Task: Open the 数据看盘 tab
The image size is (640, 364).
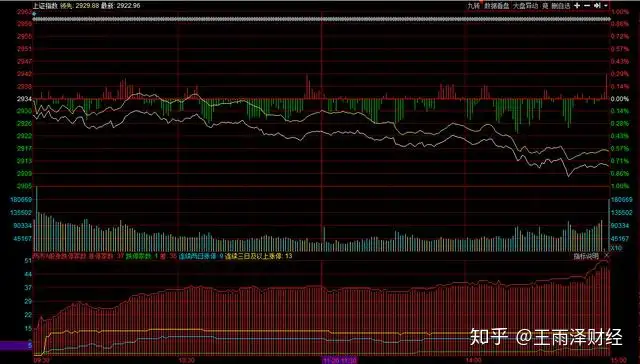Action: pos(497,6)
